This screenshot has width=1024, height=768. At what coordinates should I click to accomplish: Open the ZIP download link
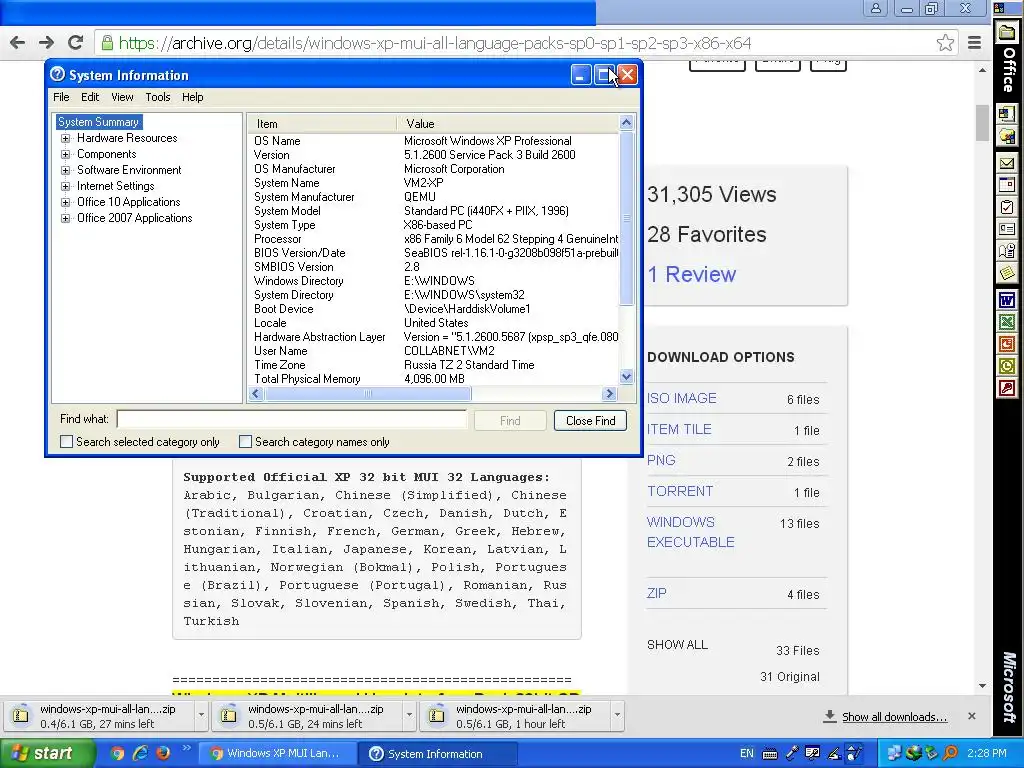[656, 593]
